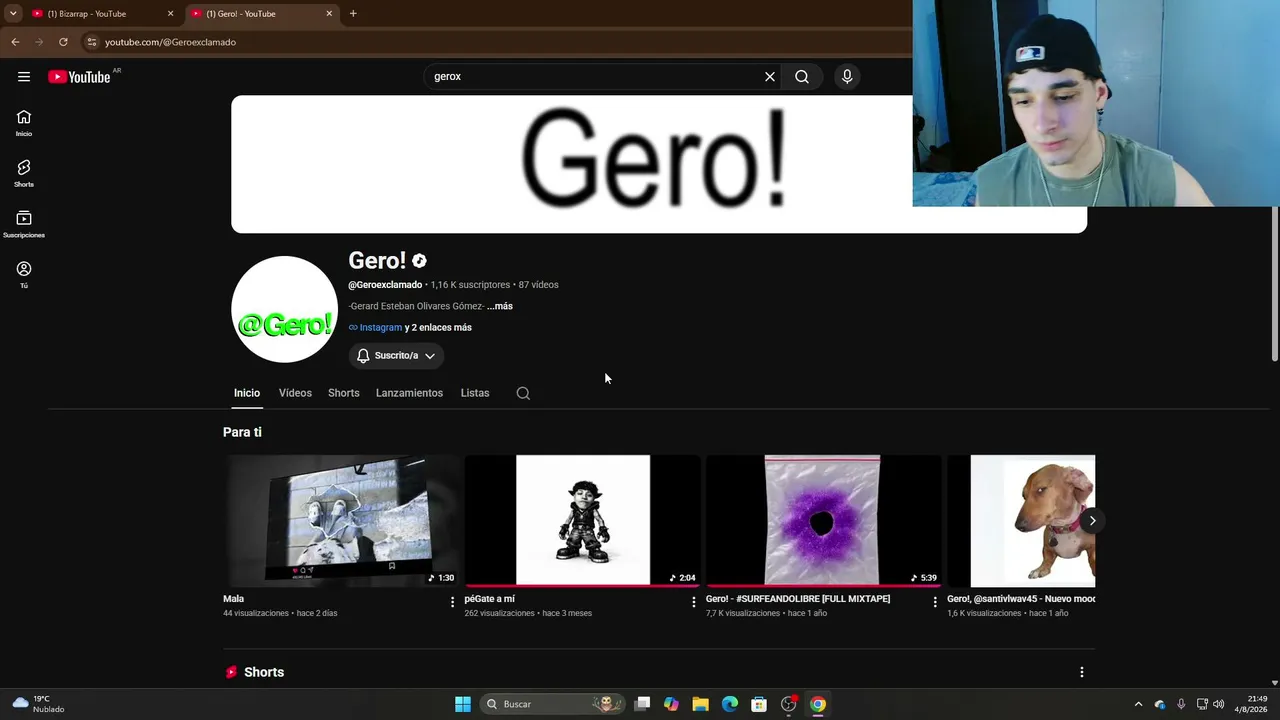Screen dimensions: 1280x720
Task: Open File Explorer from the taskbar
Action: click(700, 704)
